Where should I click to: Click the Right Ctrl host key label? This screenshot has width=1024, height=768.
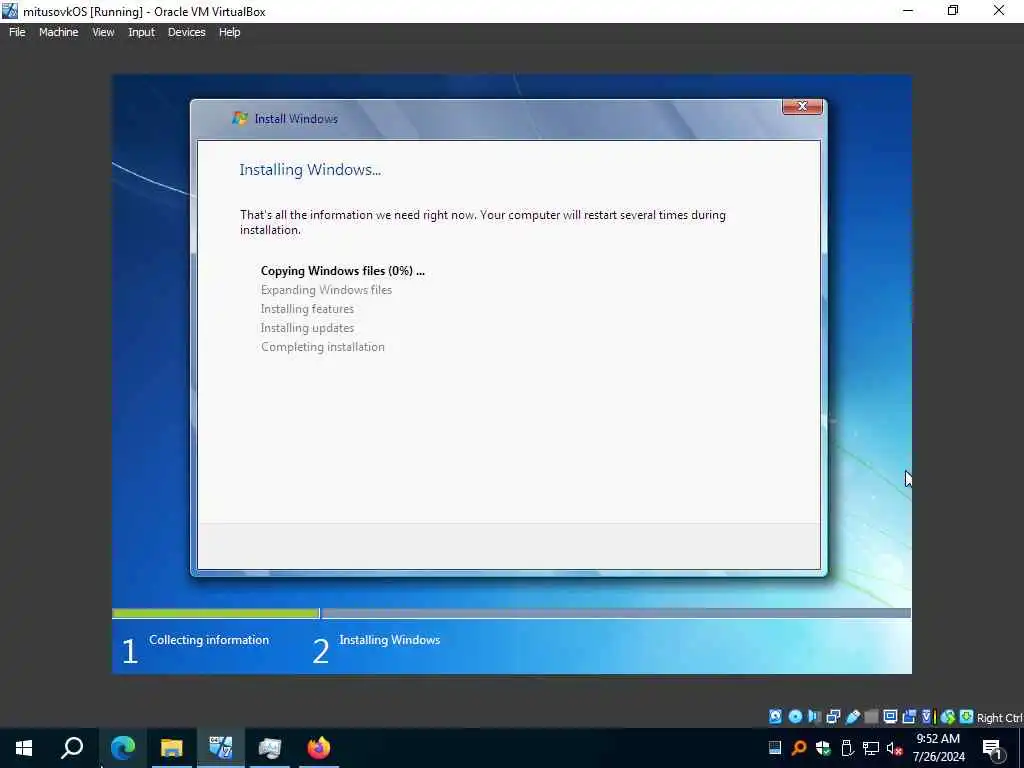[x=1000, y=718]
